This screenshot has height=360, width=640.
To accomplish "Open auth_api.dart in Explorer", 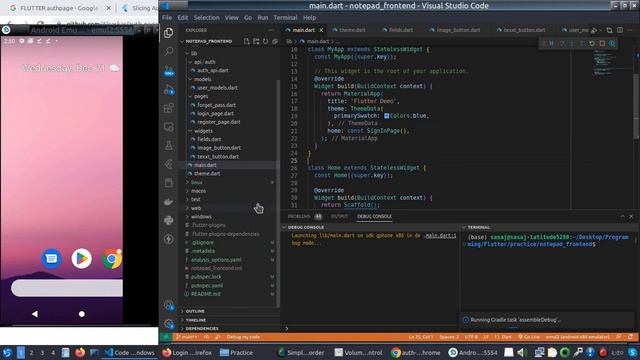I will (213, 71).
